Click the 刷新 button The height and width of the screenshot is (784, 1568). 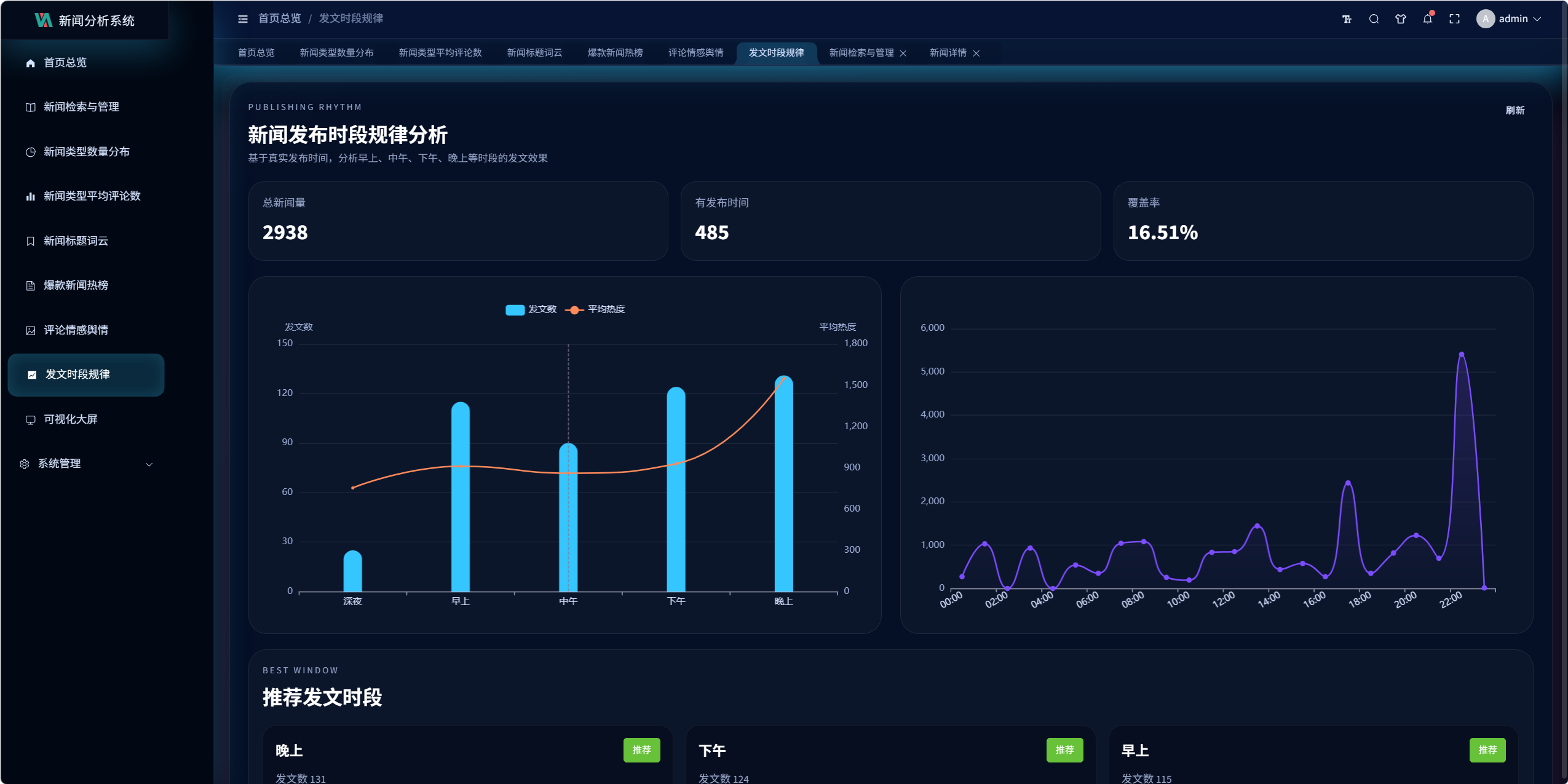1515,111
